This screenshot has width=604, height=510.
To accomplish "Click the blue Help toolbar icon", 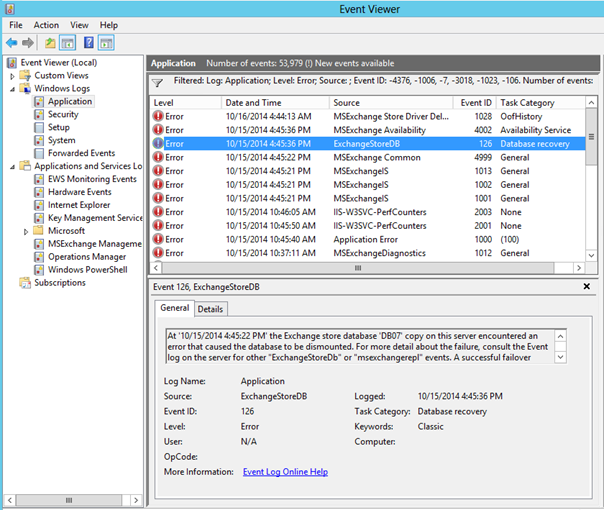I will [x=88, y=43].
